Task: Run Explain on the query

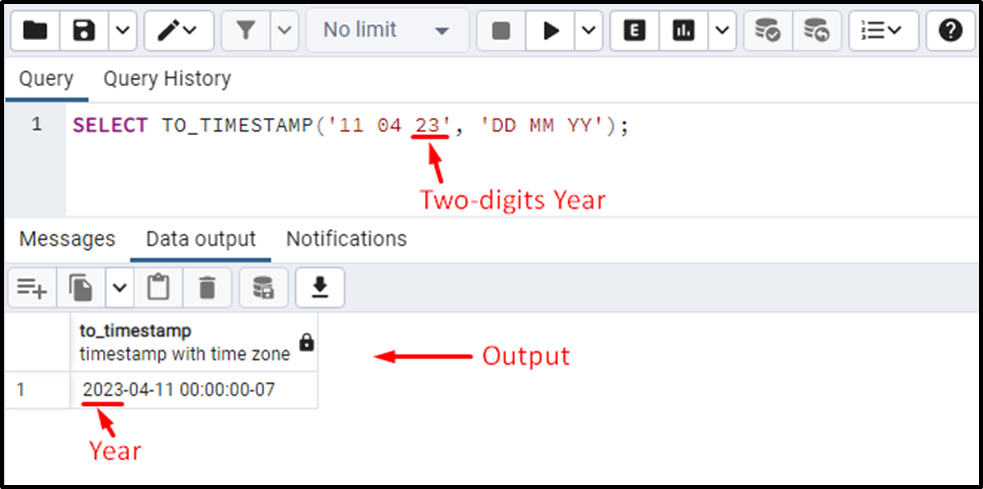Action: click(634, 30)
